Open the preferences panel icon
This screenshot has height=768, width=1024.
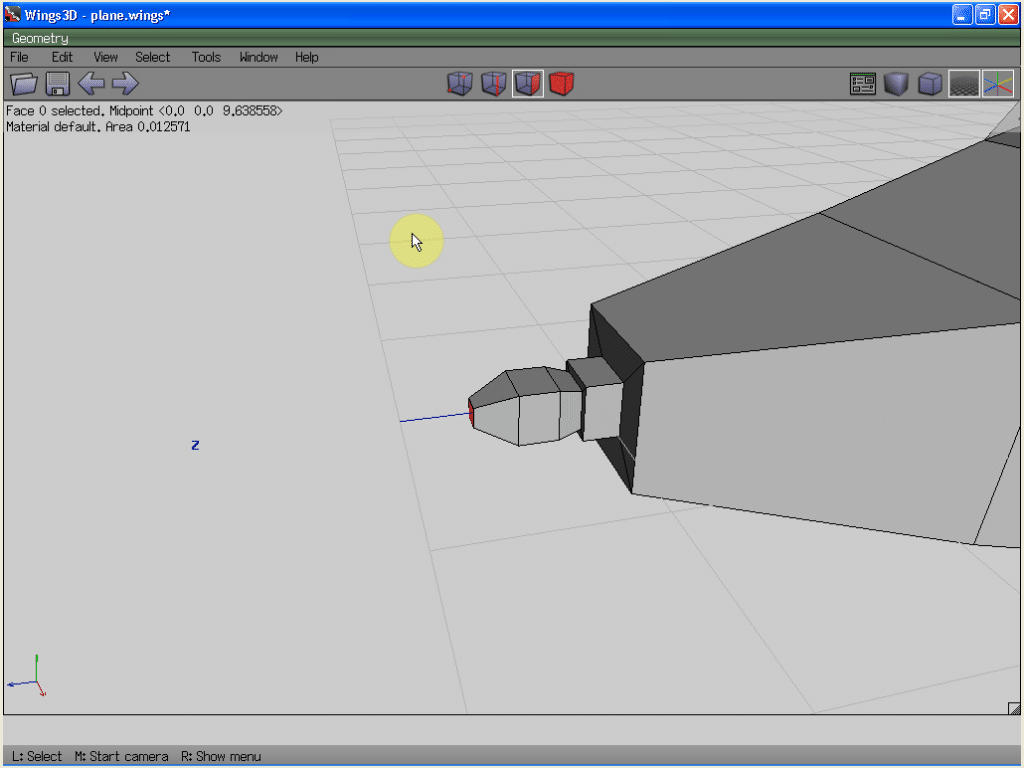862,84
